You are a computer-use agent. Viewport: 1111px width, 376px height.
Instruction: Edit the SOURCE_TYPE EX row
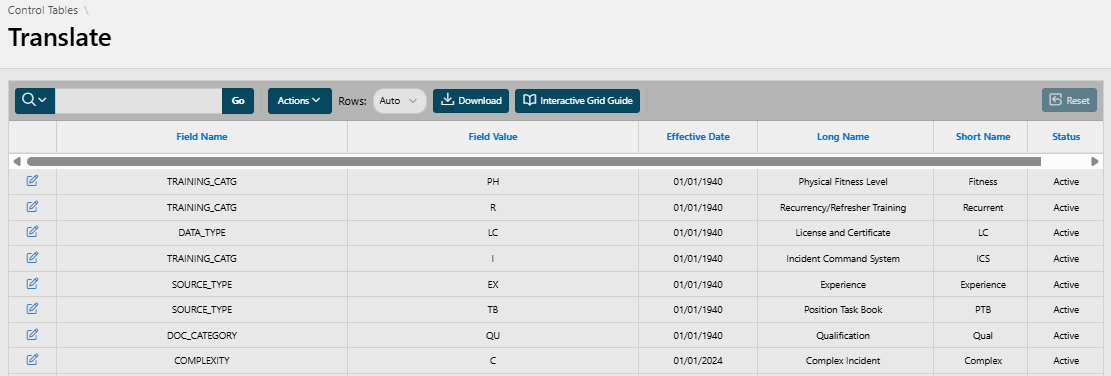click(32, 283)
